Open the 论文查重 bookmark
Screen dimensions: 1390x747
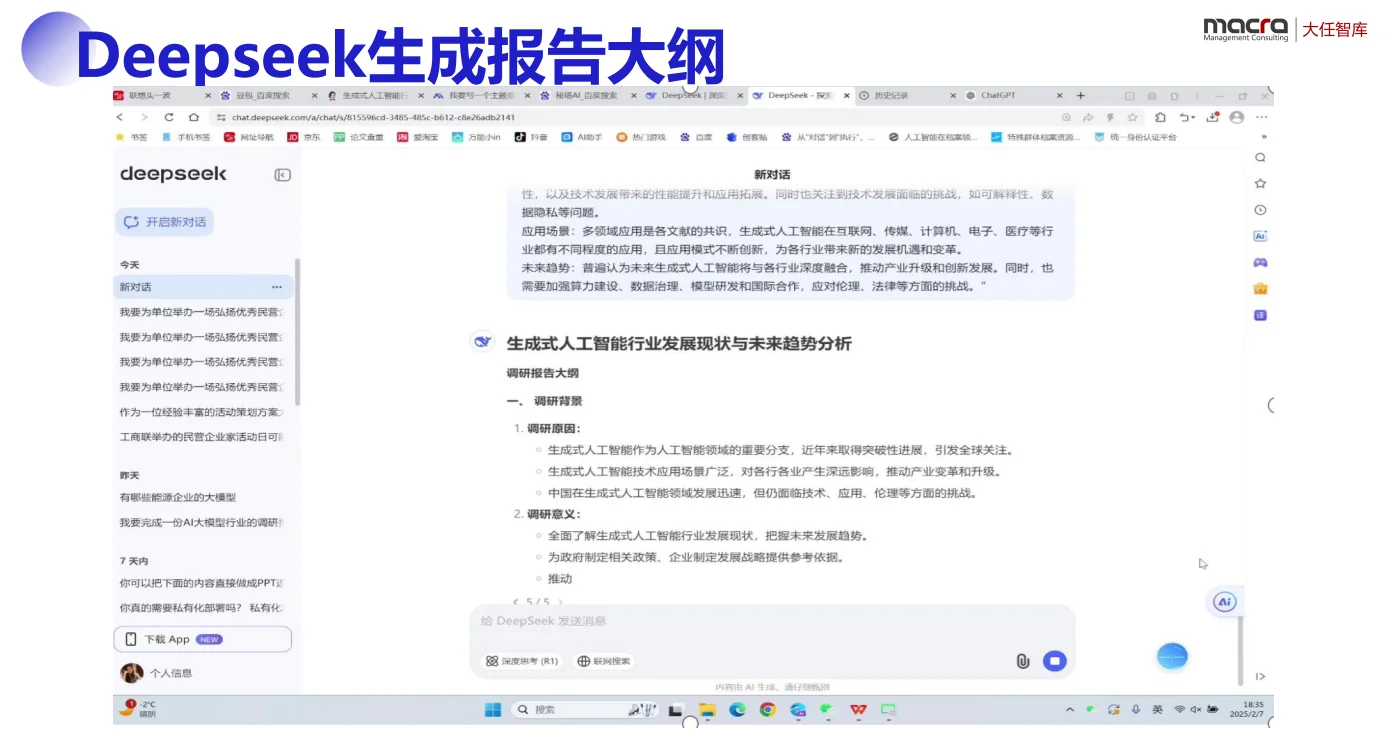(x=359, y=137)
